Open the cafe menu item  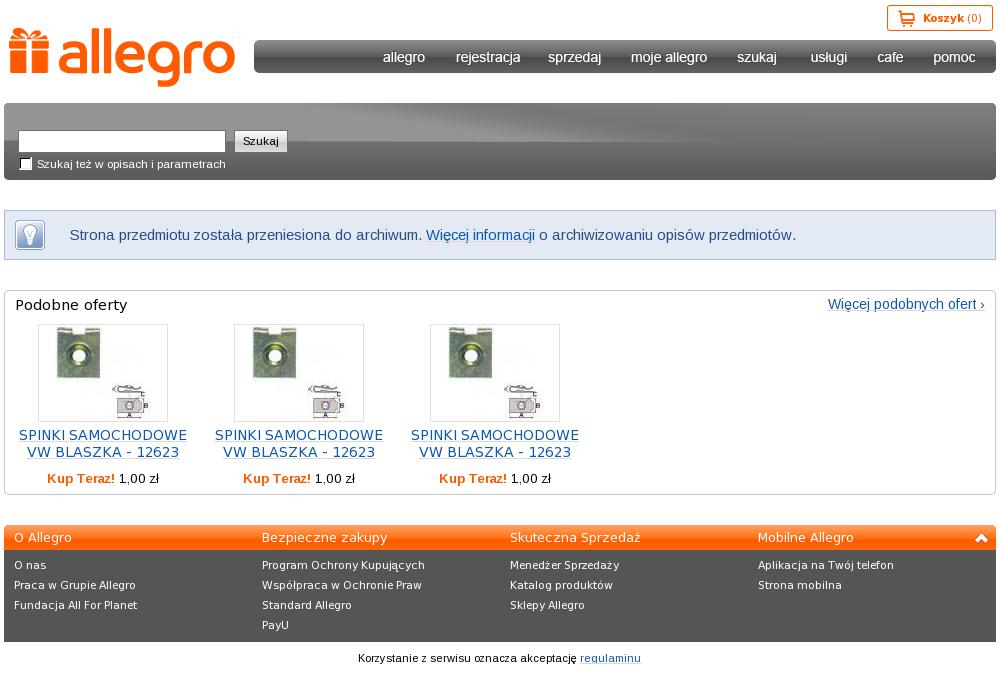click(890, 57)
